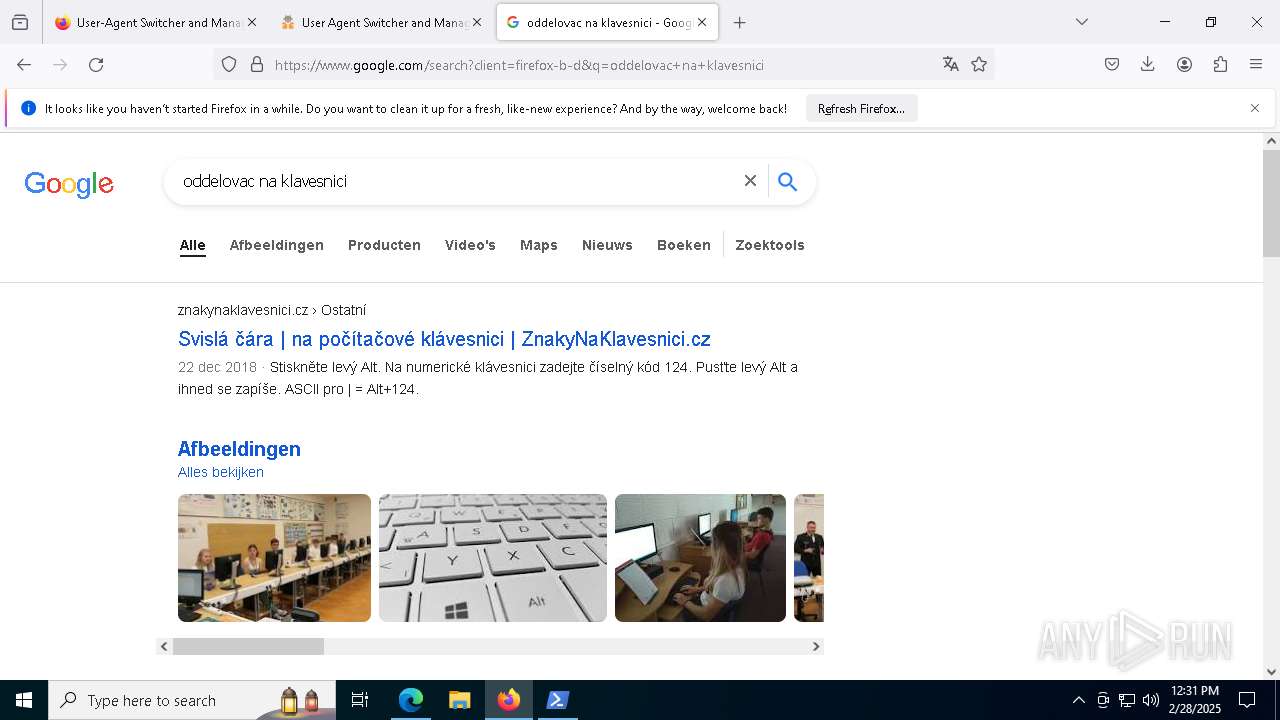Close the second User Agent Switcher tab
Screen dimensions: 1280x720
[x=476, y=22]
